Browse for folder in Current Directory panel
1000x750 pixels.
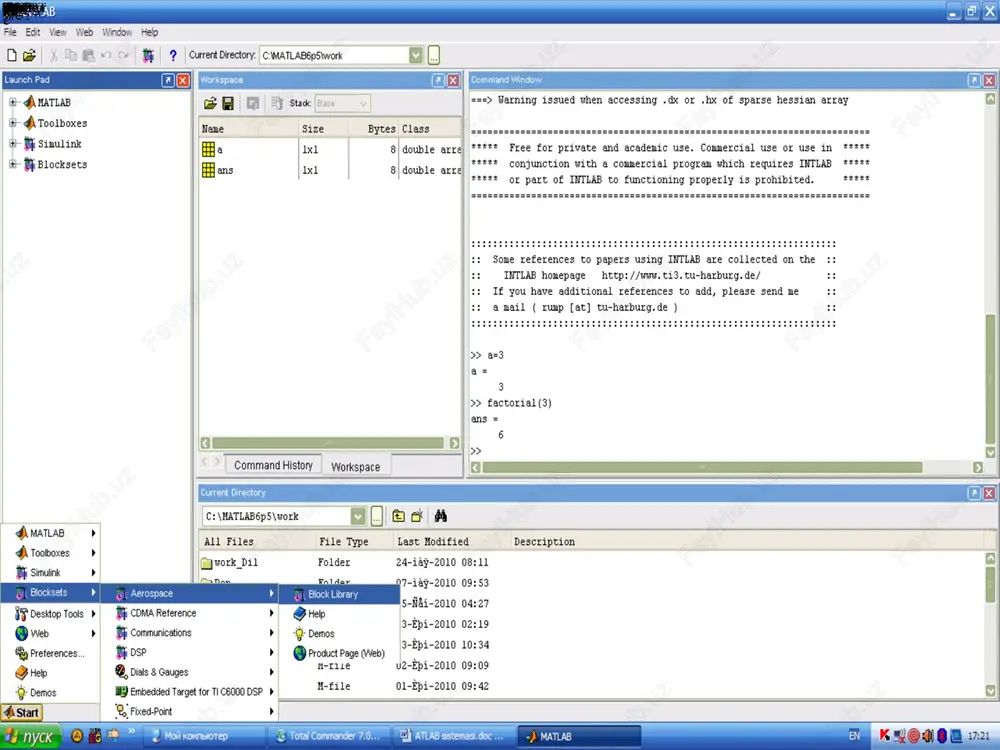tap(377, 516)
